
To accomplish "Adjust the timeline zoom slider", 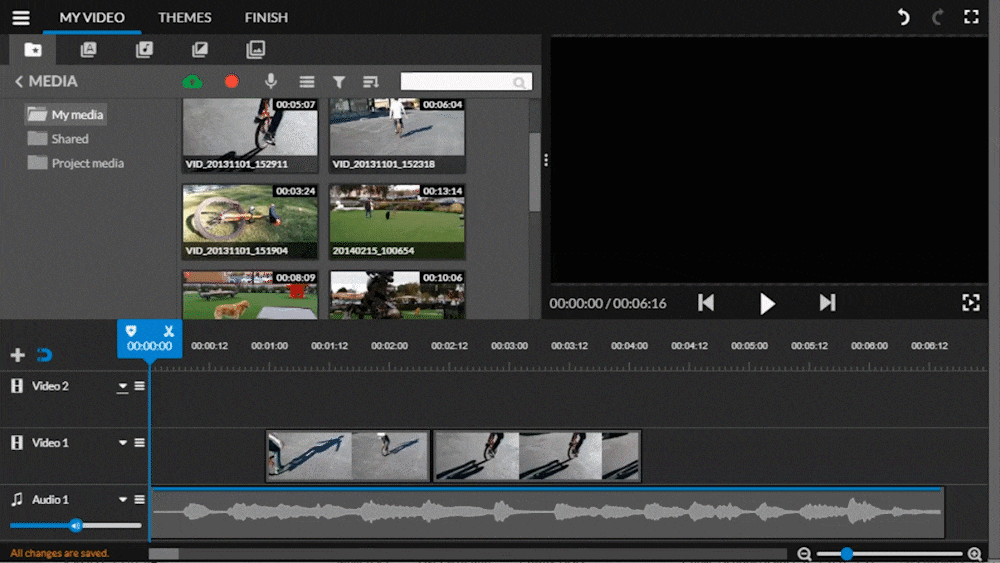I will tap(889, 553).
